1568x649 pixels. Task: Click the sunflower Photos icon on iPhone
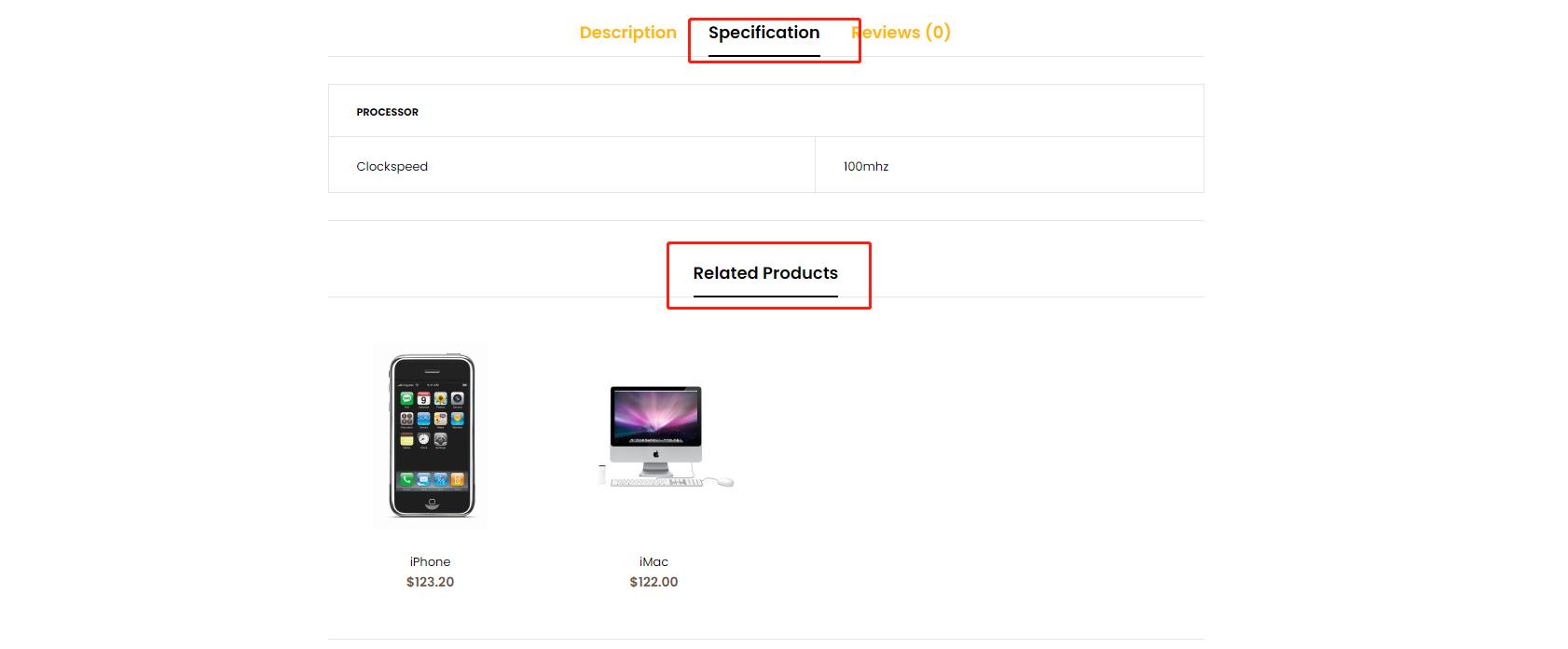tap(440, 399)
